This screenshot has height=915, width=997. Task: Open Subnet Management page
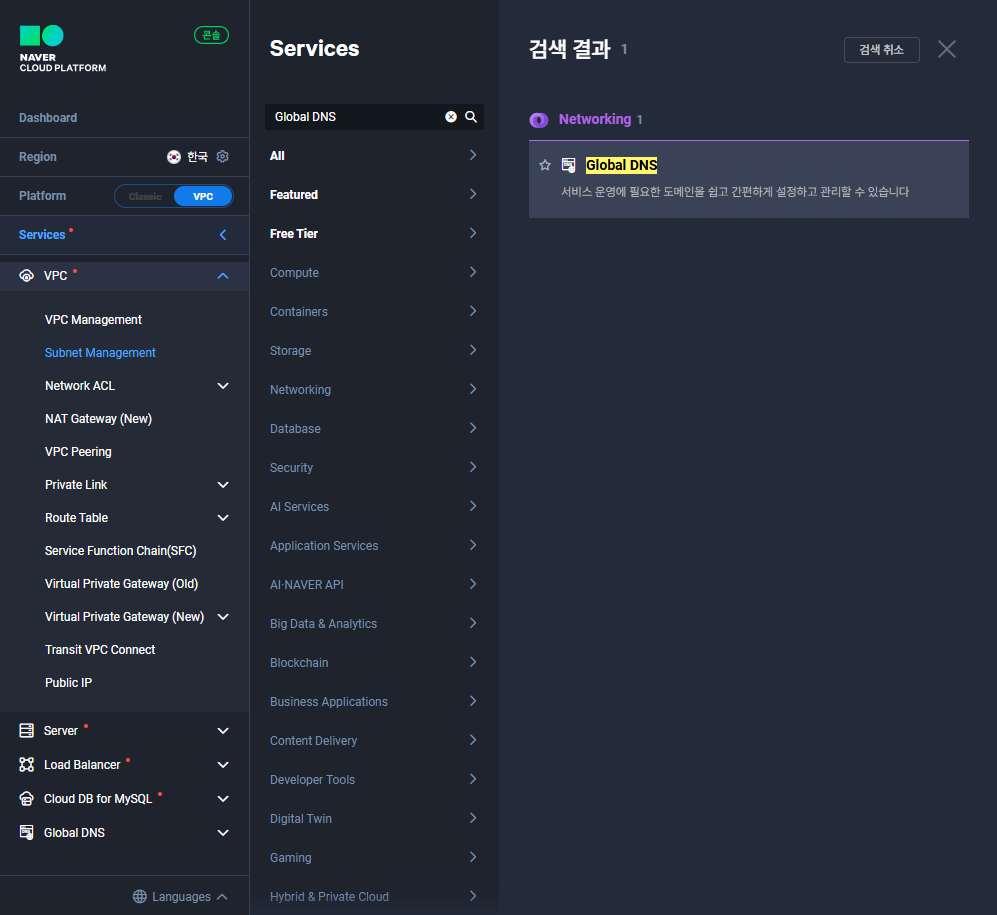[x=100, y=353]
